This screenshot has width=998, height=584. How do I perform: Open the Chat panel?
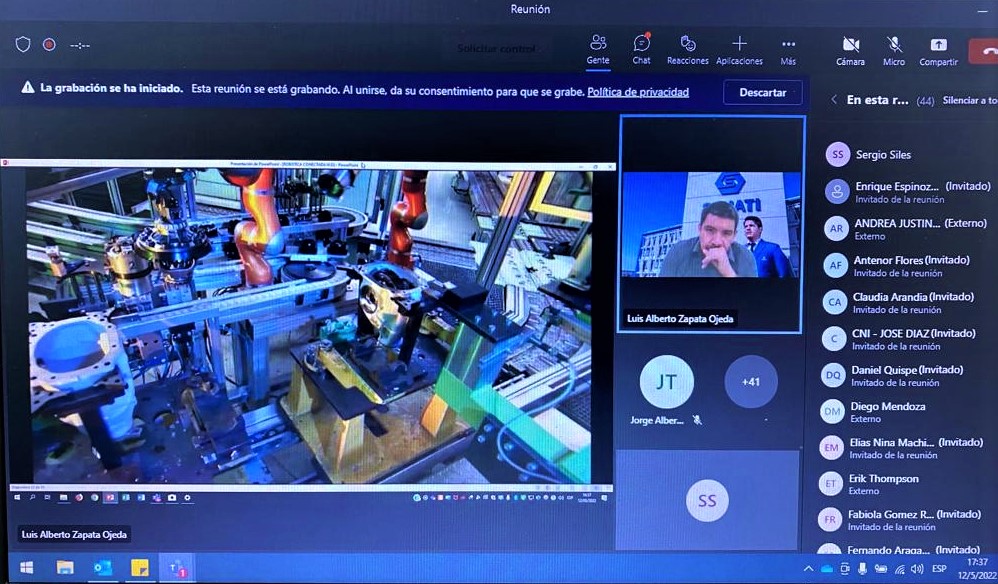pos(641,47)
